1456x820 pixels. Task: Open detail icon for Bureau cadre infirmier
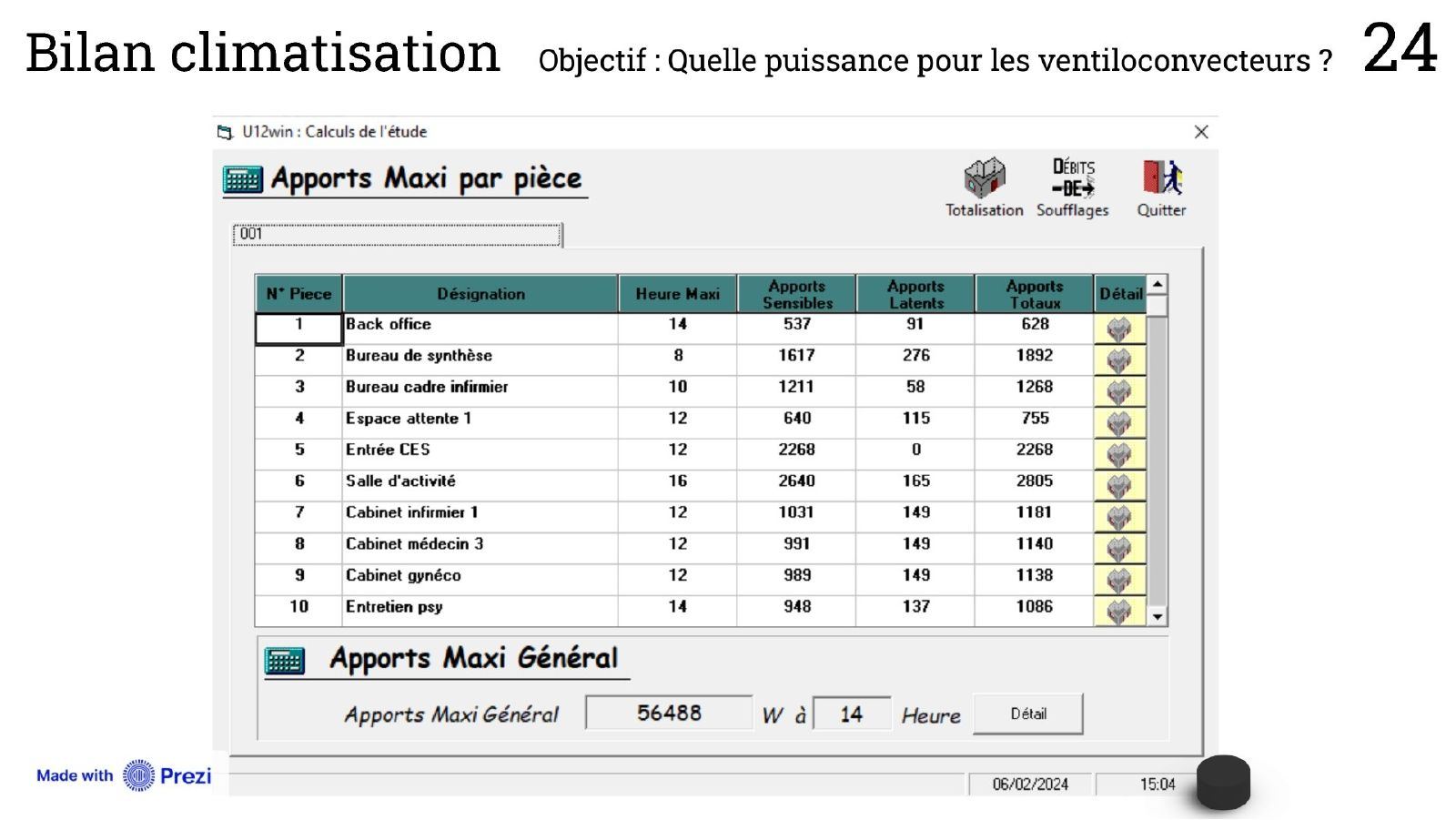click(x=1119, y=391)
